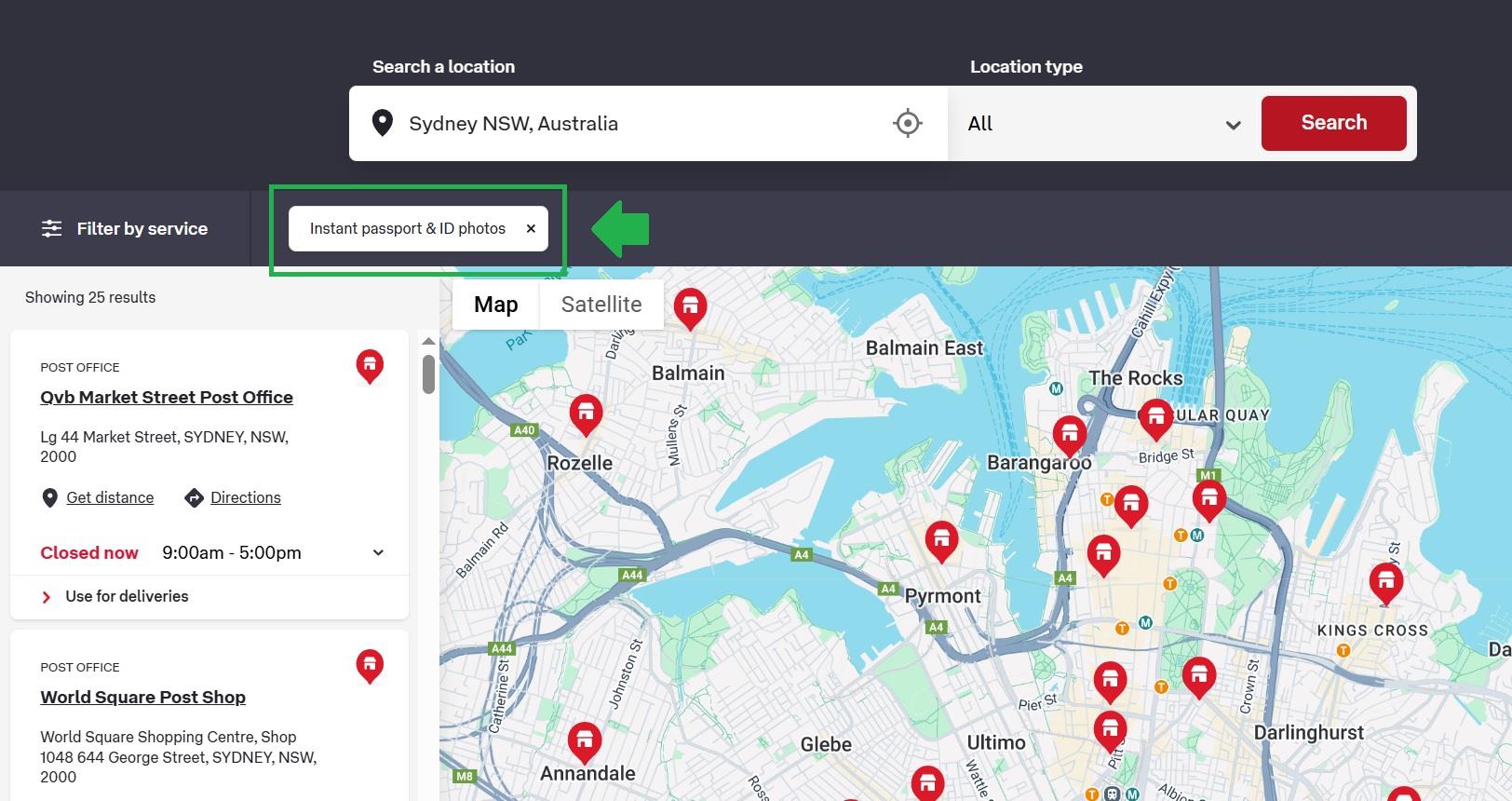Click the use-my-location crosshair icon

[x=907, y=123]
